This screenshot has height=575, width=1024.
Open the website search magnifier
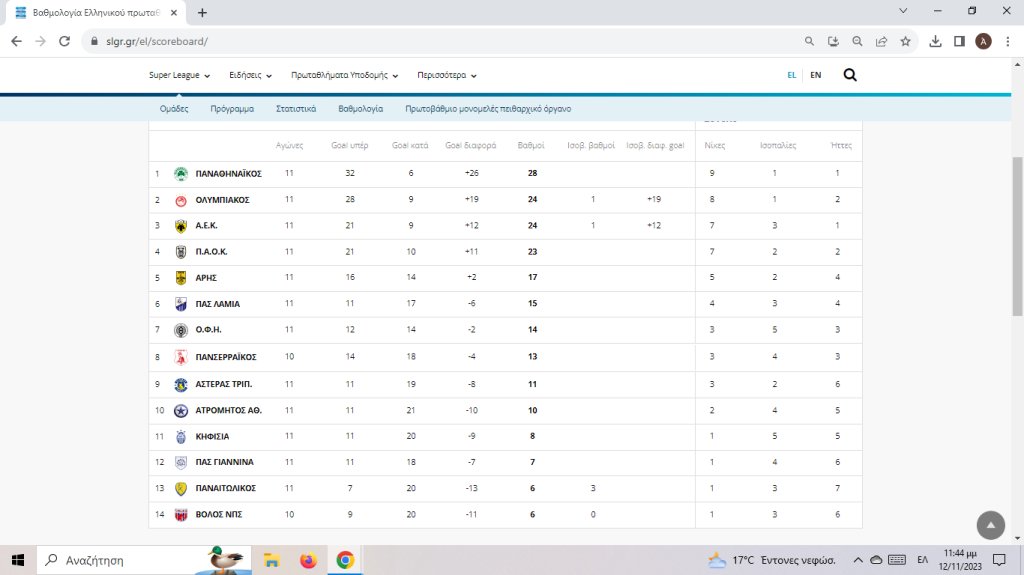pyautogui.click(x=850, y=75)
